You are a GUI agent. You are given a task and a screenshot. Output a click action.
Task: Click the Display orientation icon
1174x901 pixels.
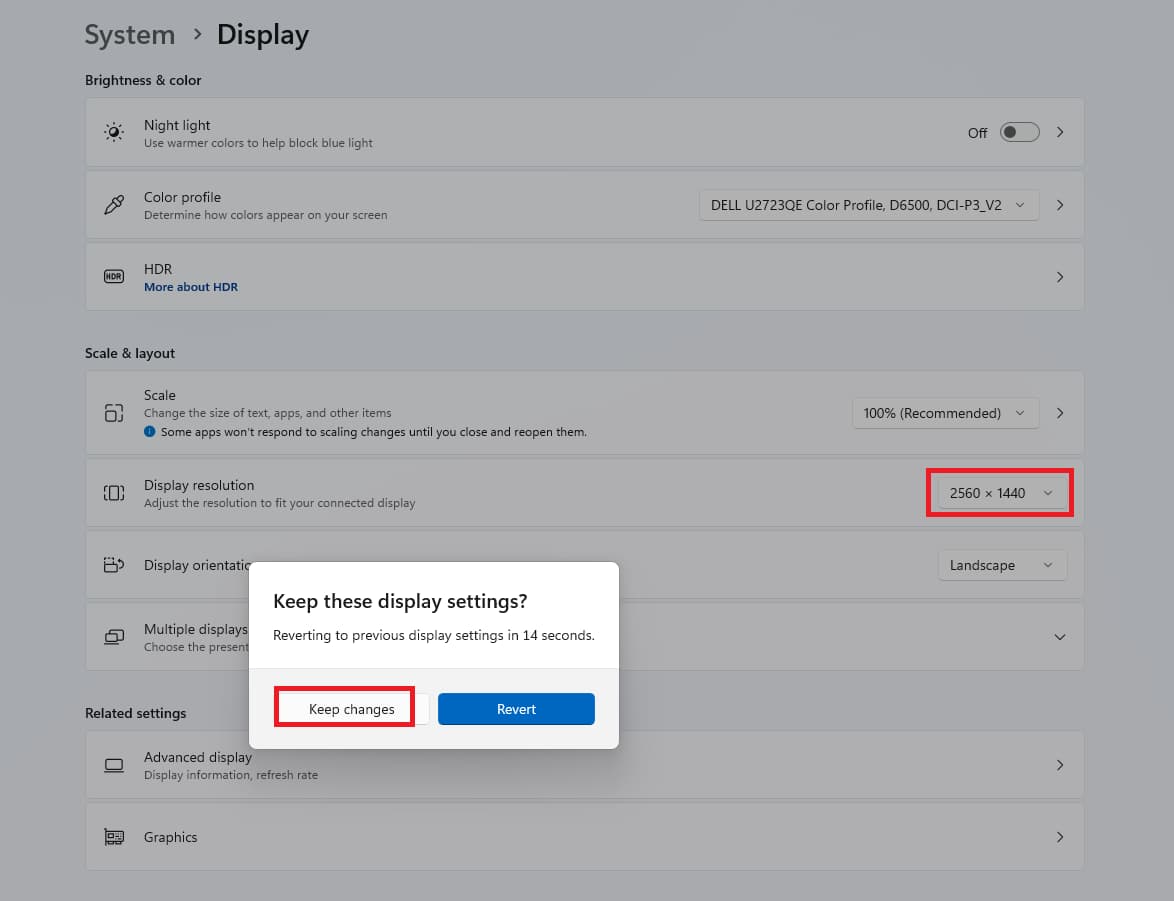tap(114, 565)
